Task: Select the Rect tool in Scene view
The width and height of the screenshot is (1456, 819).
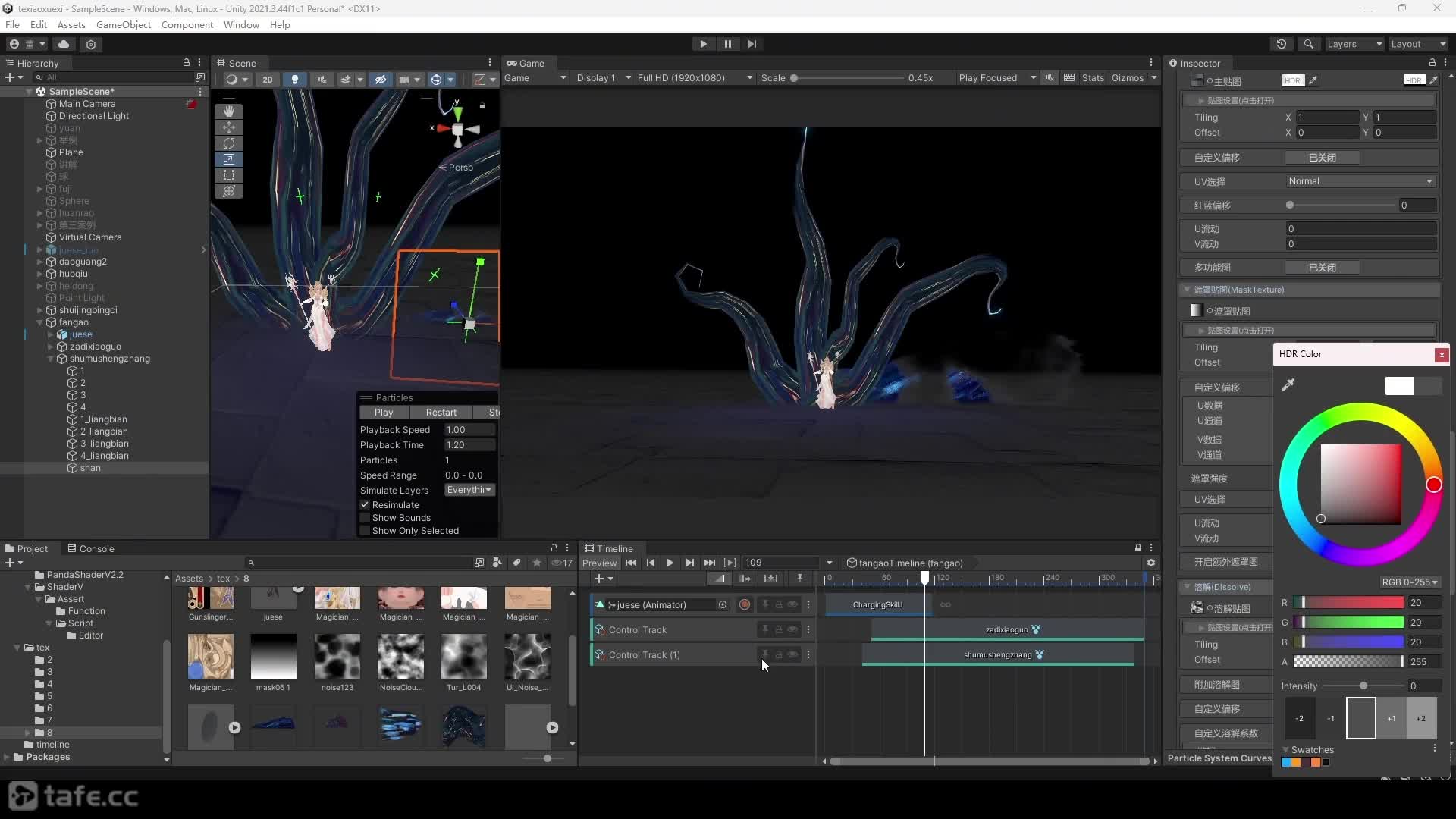Action: [228, 175]
